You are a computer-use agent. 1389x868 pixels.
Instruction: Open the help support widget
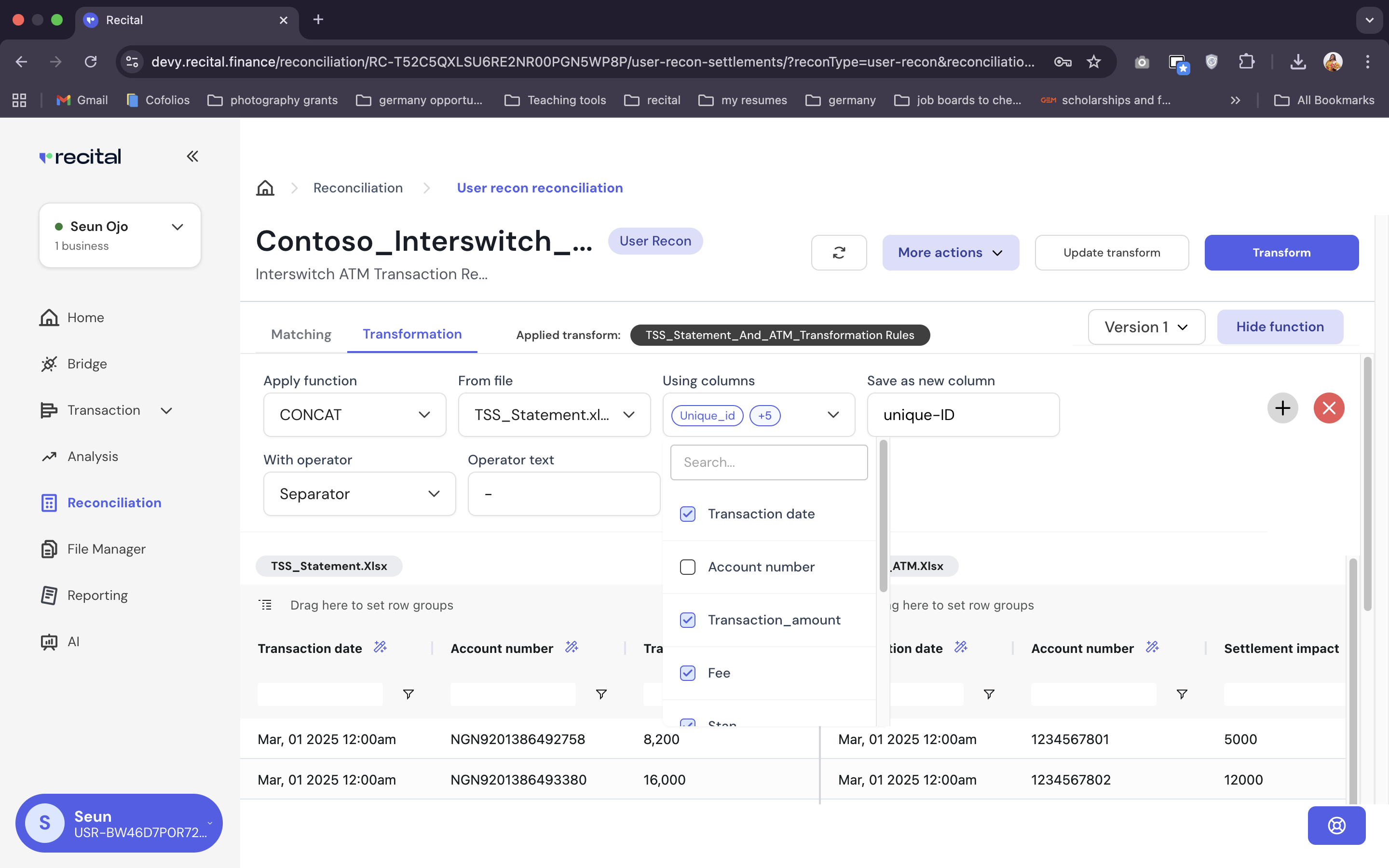point(1336,826)
